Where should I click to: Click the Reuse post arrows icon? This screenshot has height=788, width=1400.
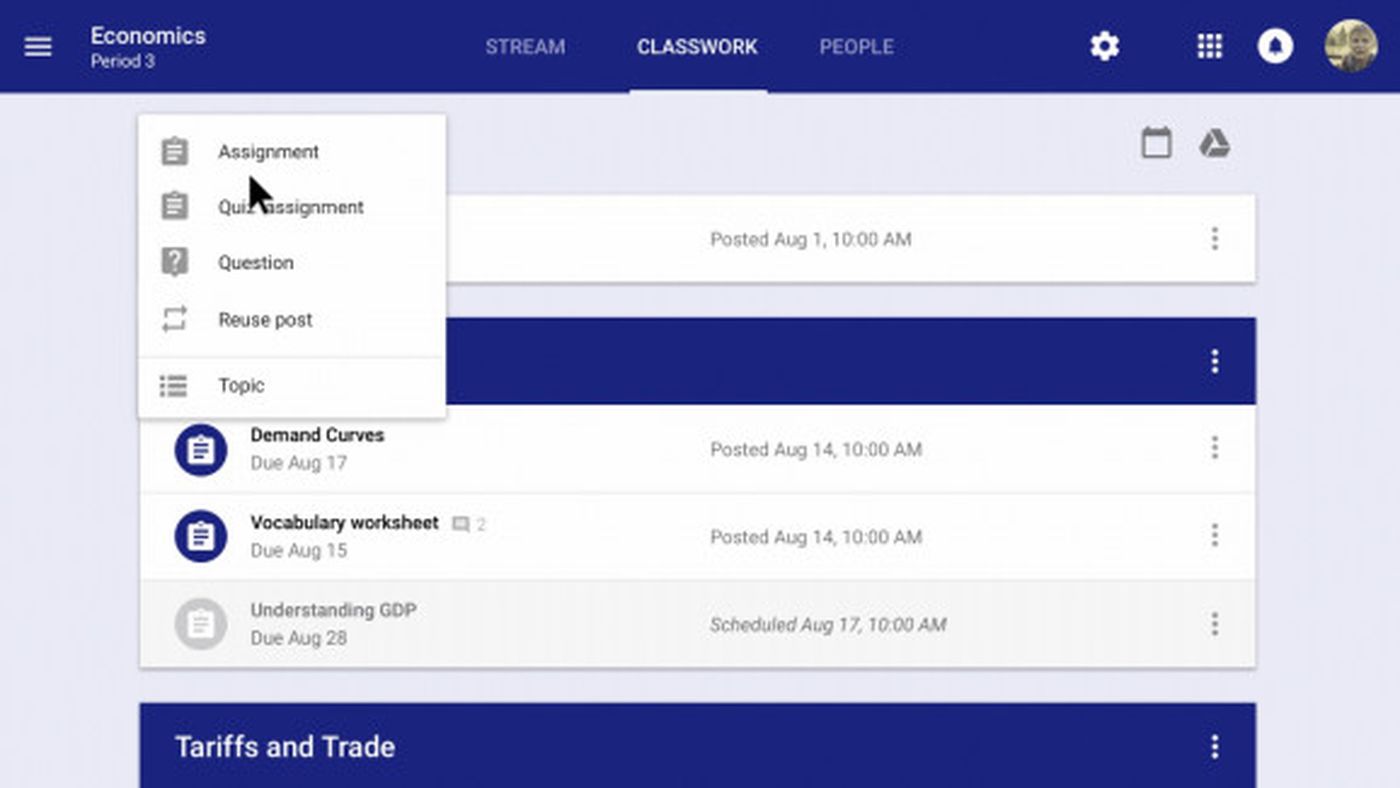174,319
